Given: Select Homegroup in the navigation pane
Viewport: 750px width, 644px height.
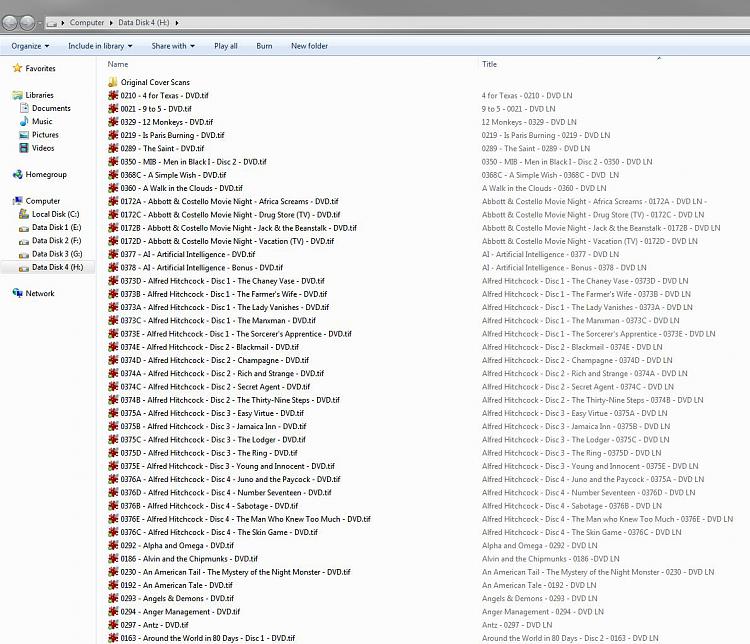Looking at the screenshot, I should pyautogui.click(x=46, y=175).
